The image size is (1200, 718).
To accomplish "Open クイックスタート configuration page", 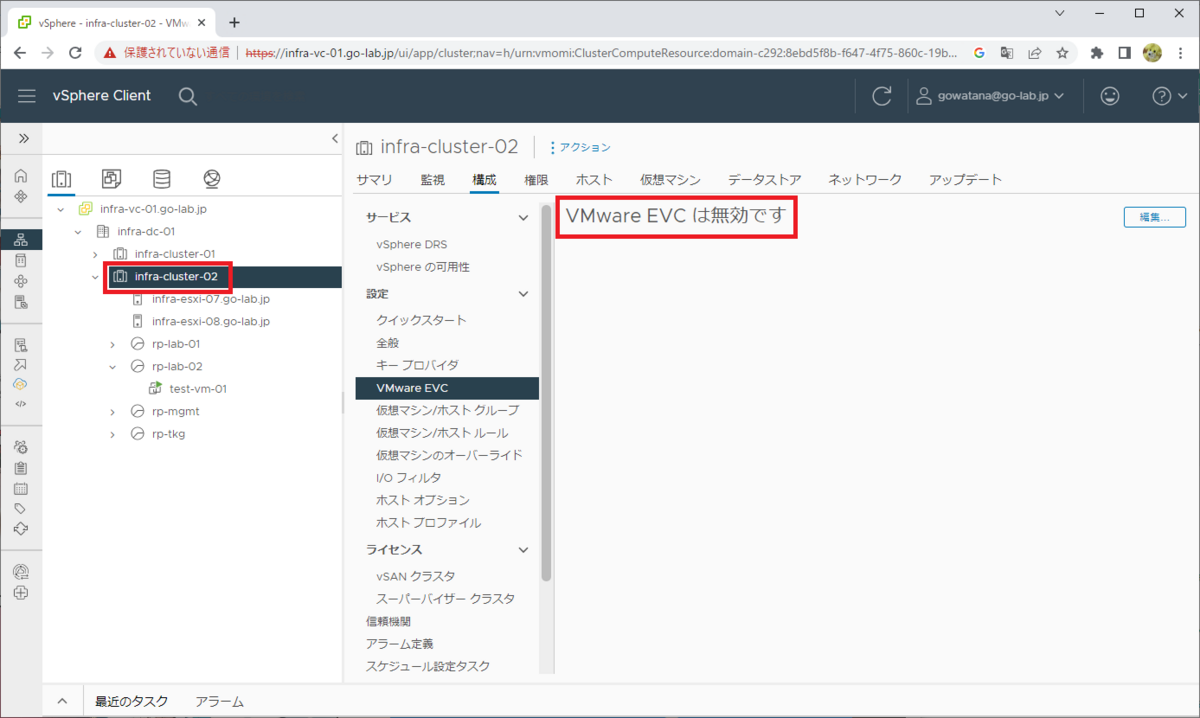I will pyautogui.click(x=421, y=320).
